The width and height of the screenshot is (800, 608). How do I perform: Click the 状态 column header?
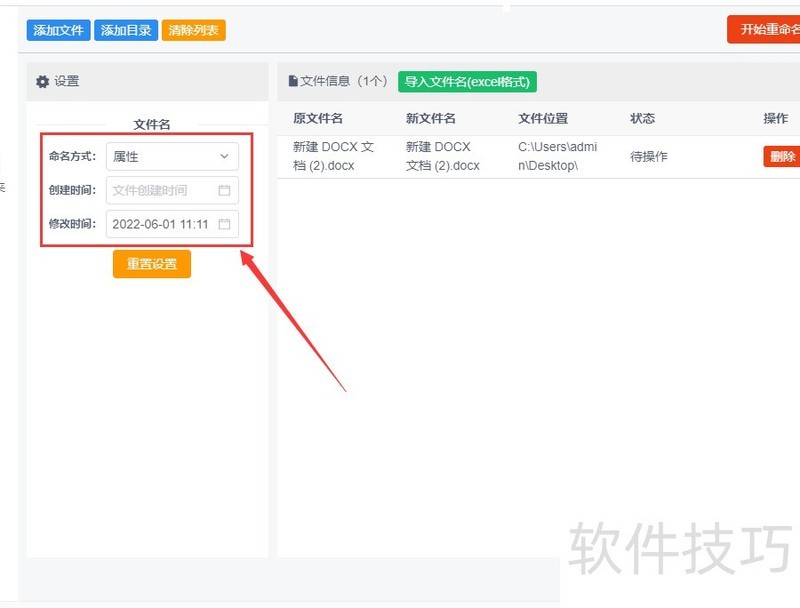coord(643,118)
